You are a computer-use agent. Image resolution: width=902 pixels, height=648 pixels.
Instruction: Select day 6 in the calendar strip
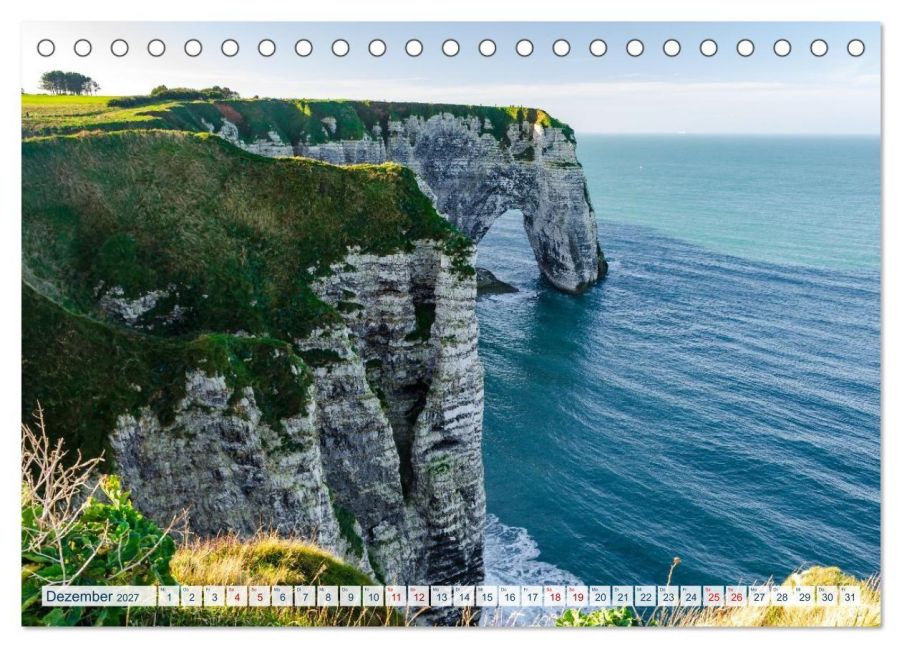[282, 597]
